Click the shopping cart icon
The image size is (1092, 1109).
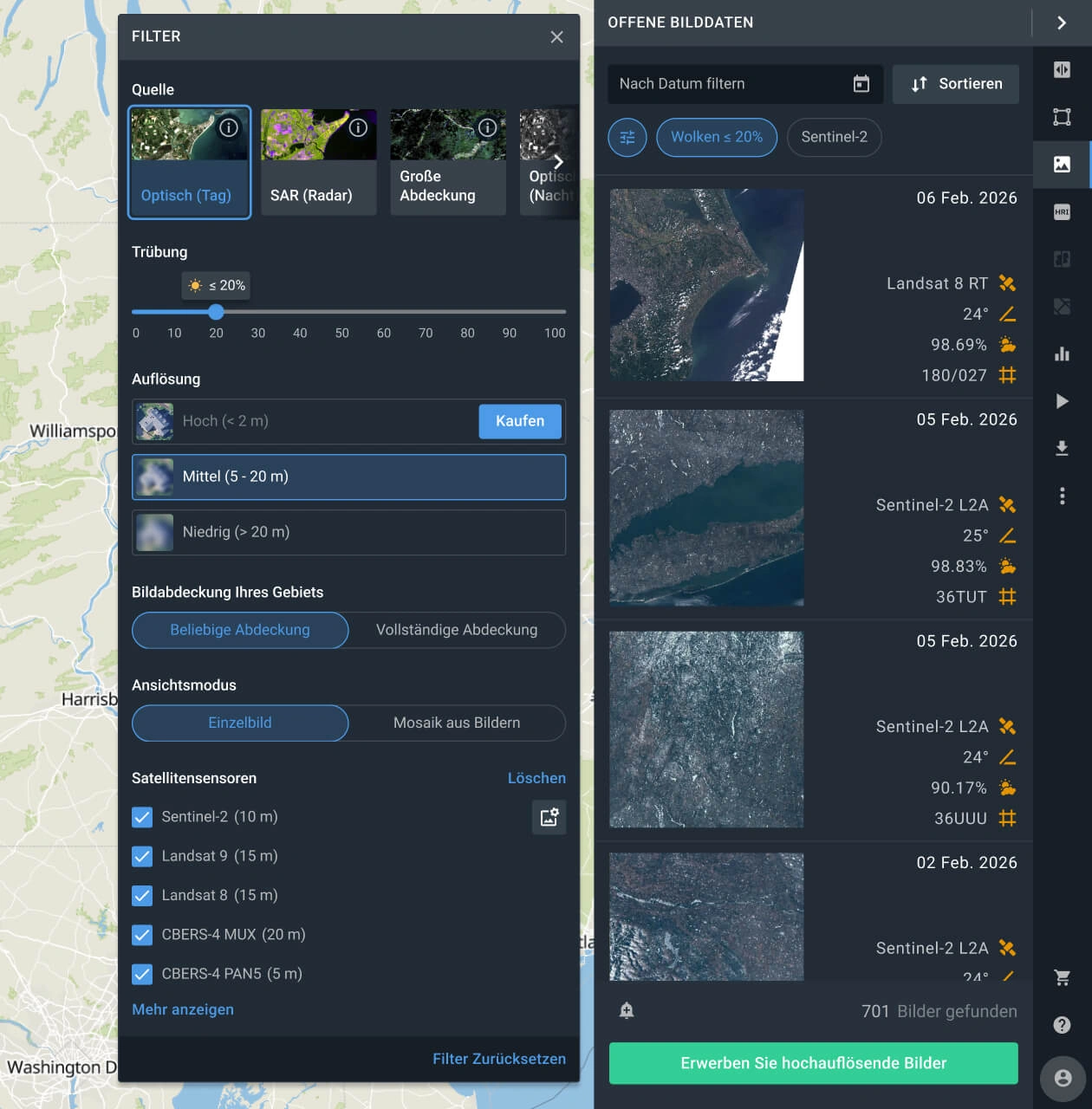click(1063, 977)
